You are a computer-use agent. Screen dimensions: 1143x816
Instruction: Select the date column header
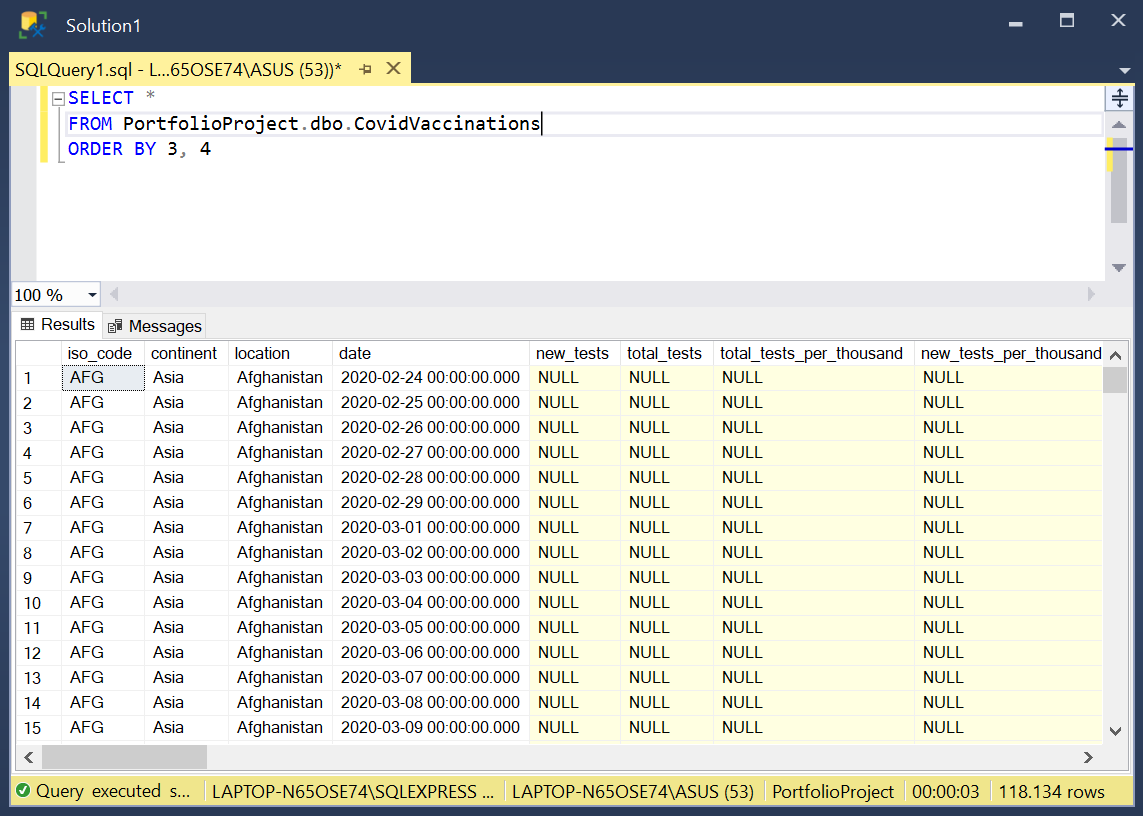click(431, 354)
